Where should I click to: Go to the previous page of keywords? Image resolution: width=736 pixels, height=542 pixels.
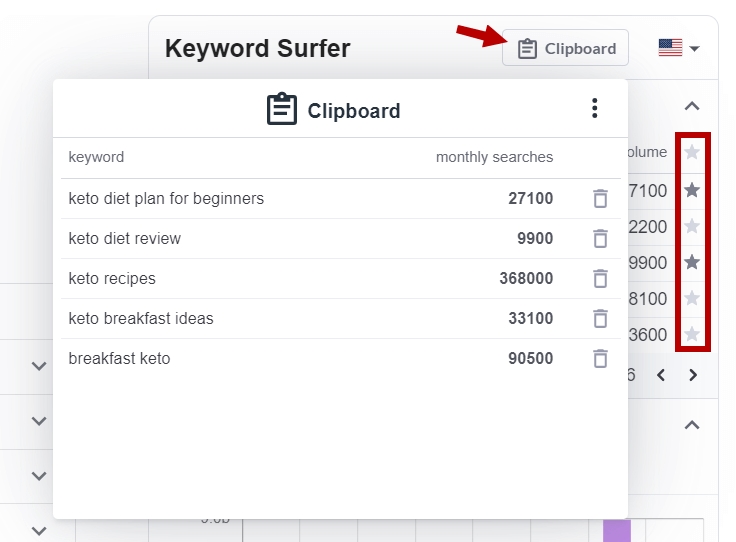point(661,375)
